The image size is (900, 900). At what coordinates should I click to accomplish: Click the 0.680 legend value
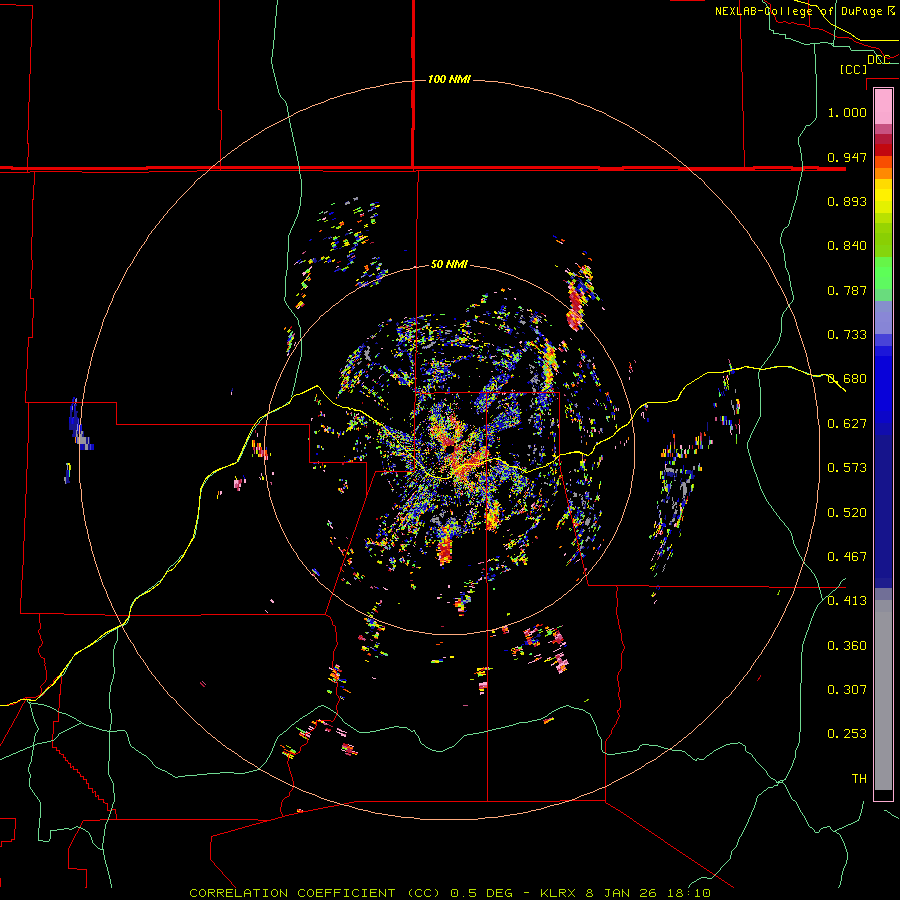click(847, 379)
